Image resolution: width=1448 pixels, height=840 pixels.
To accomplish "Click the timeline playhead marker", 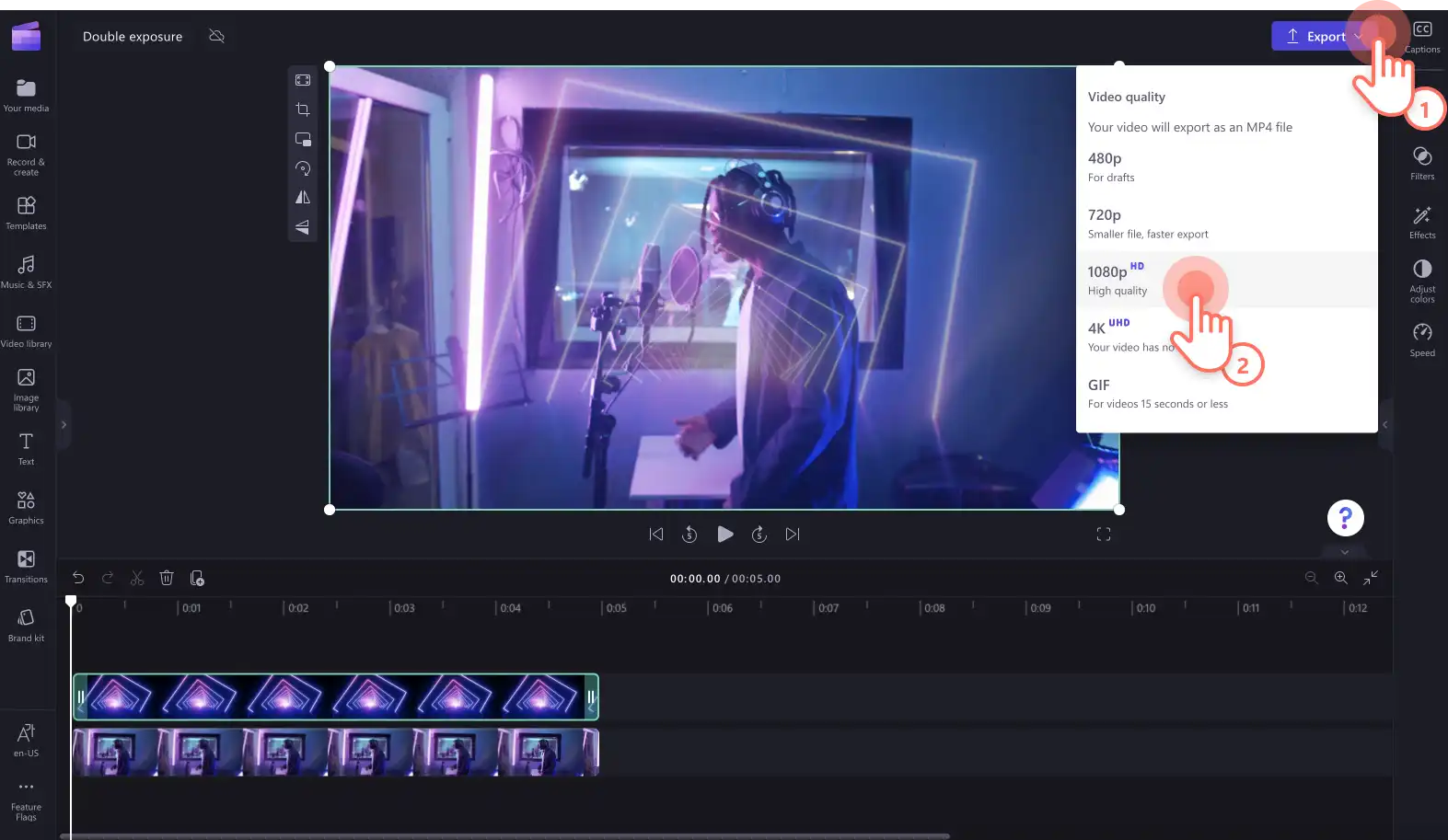I will (71, 601).
